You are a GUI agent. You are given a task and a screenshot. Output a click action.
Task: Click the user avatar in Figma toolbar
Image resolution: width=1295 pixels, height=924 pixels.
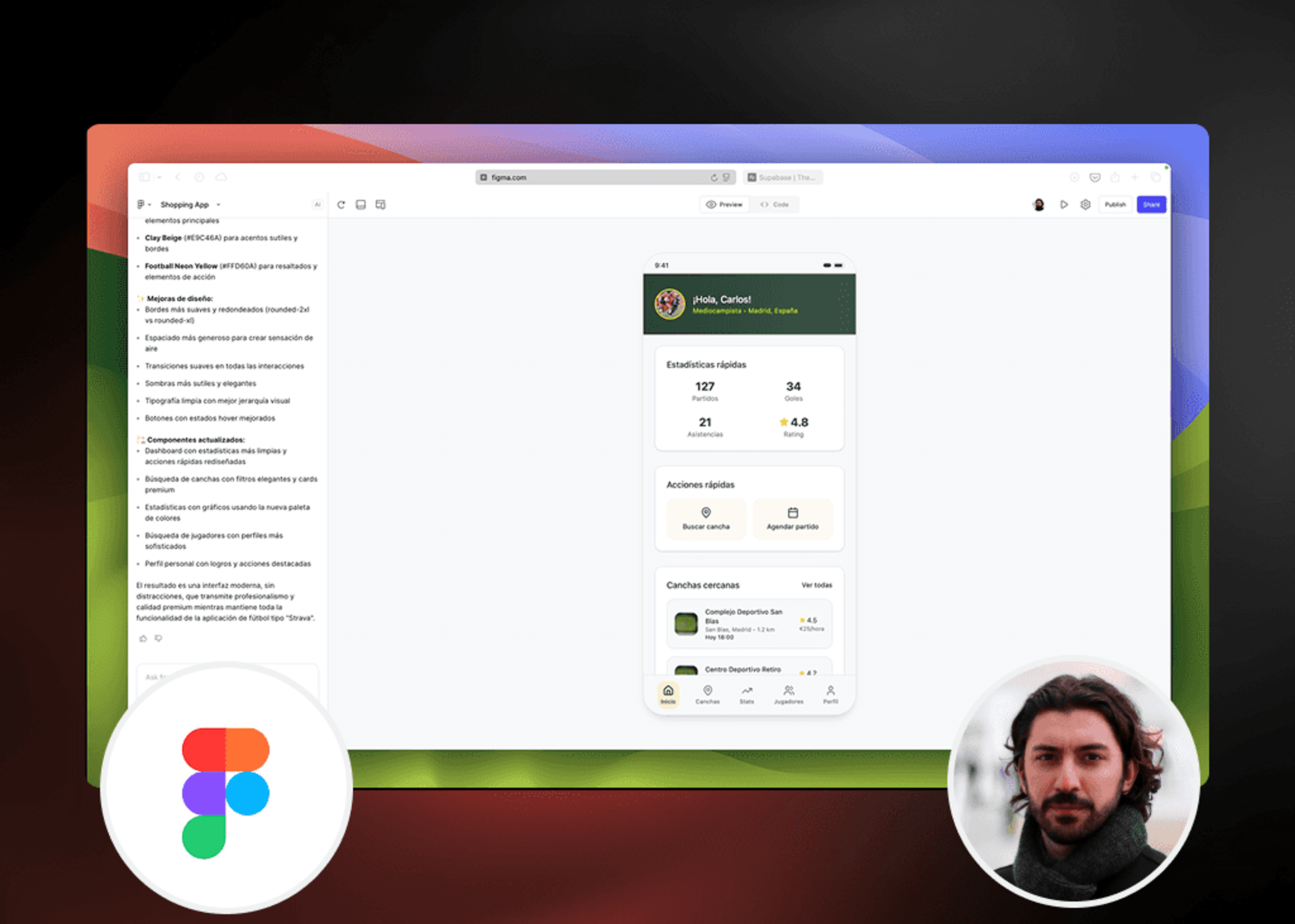[1039, 205]
